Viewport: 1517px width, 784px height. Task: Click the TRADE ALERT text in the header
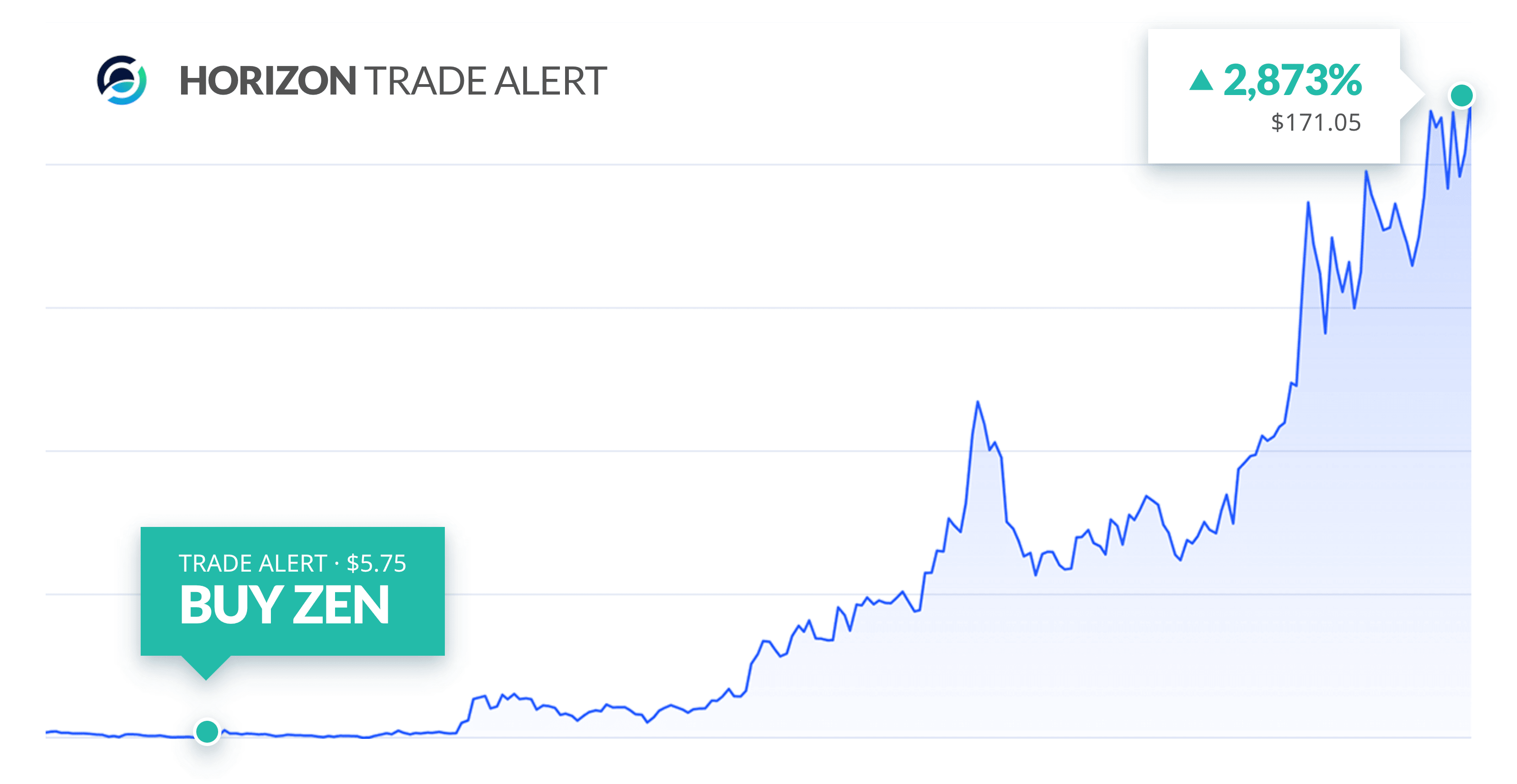485,81
